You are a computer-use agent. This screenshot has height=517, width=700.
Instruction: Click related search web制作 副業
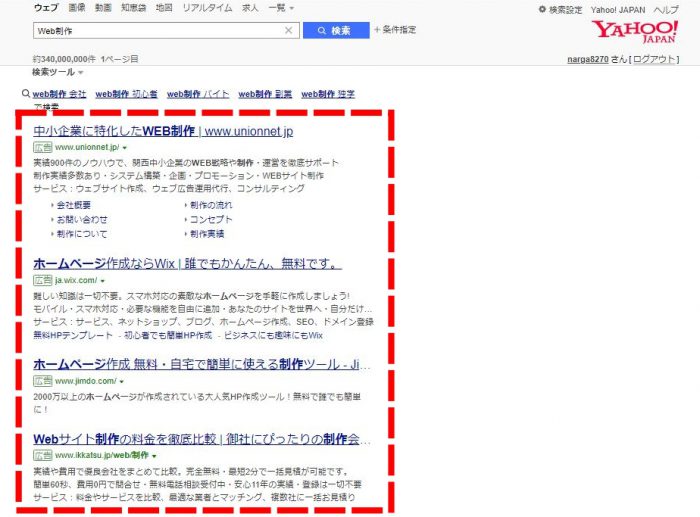tap(265, 94)
